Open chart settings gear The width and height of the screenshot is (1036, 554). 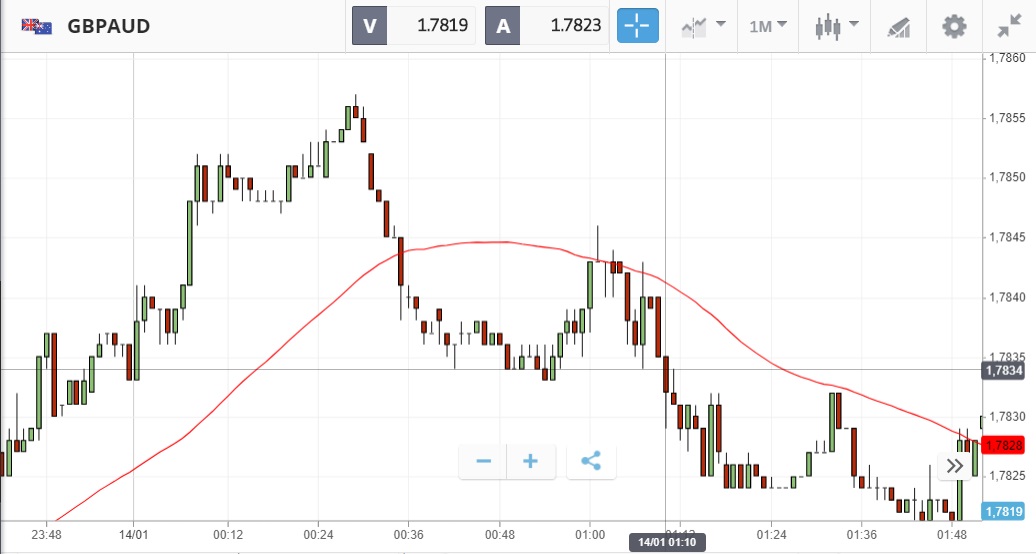click(955, 26)
